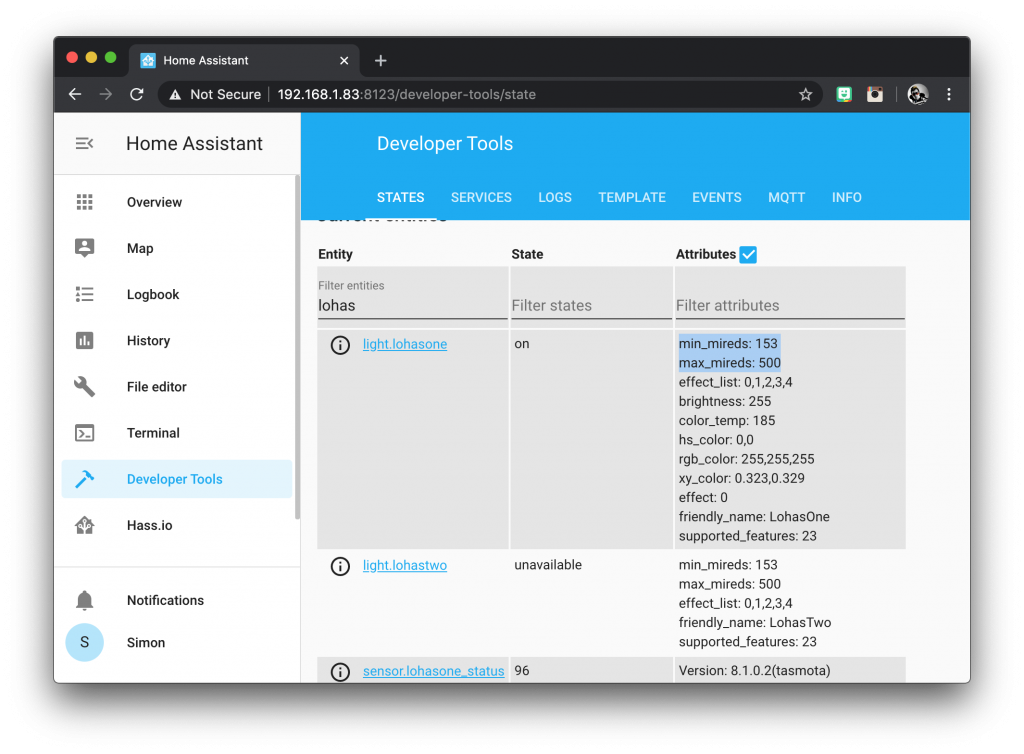Switch to the TEMPLATE tab

coord(632,197)
